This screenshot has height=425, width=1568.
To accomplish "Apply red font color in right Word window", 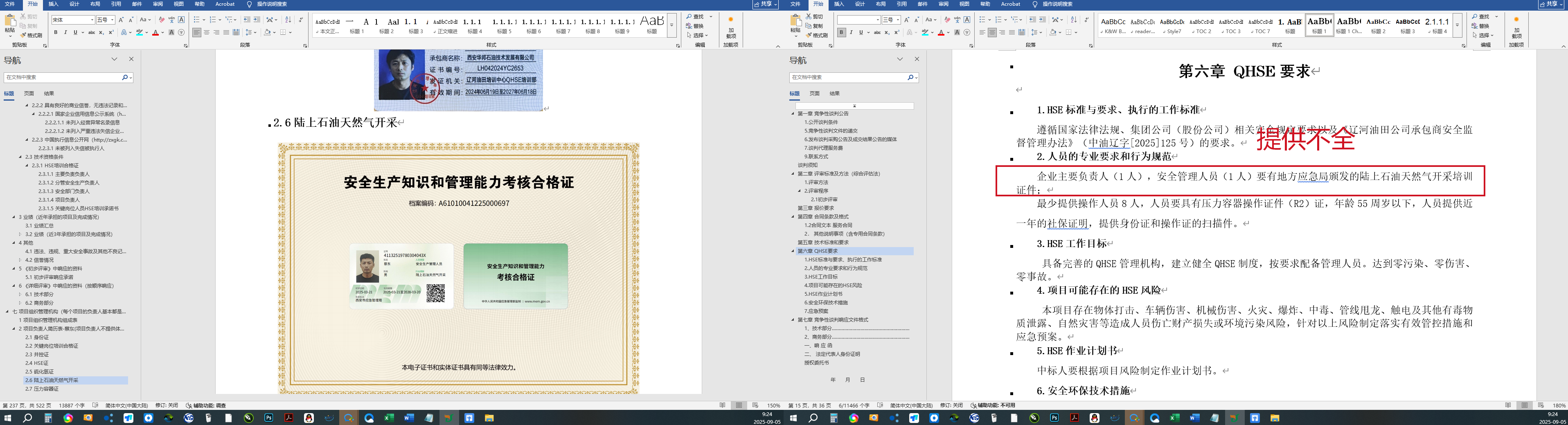I will pyautogui.click(x=941, y=32).
